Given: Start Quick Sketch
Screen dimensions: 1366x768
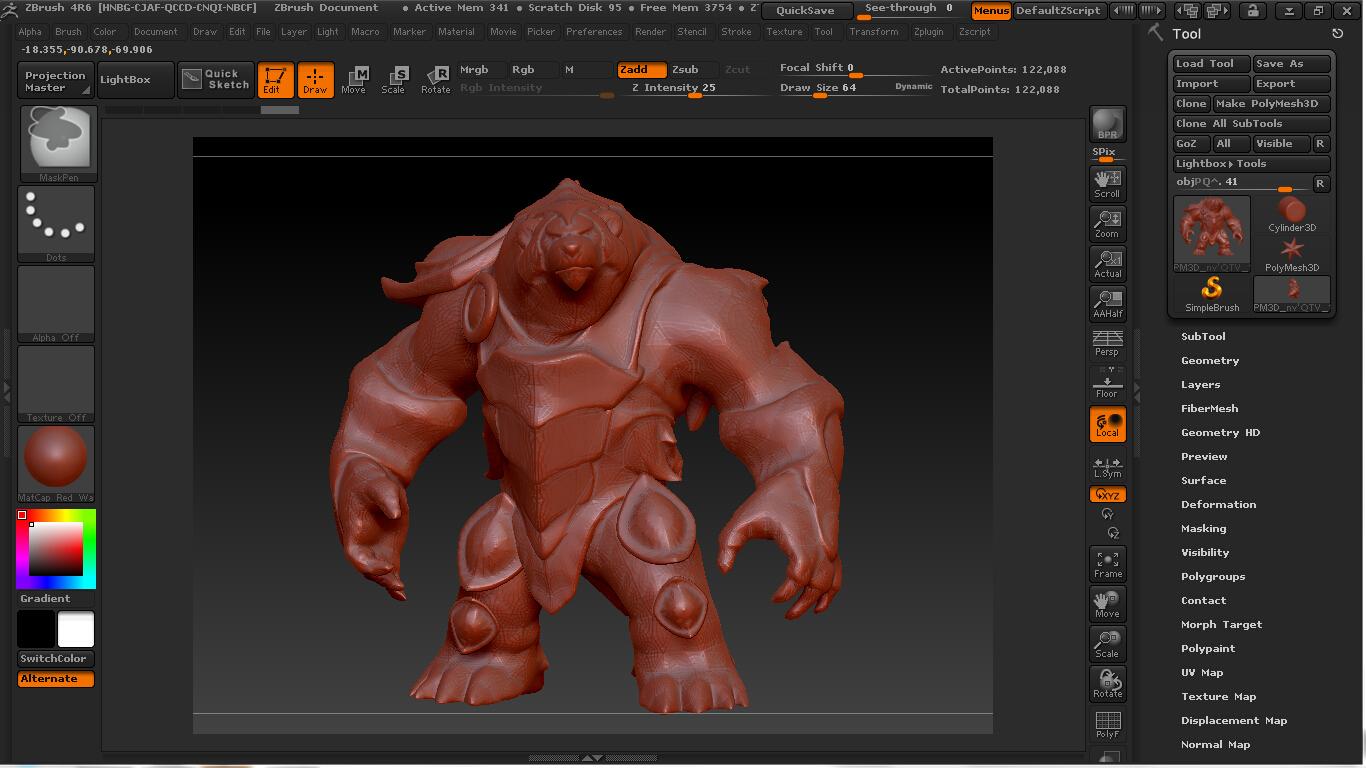Looking at the screenshot, I should point(217,80).
